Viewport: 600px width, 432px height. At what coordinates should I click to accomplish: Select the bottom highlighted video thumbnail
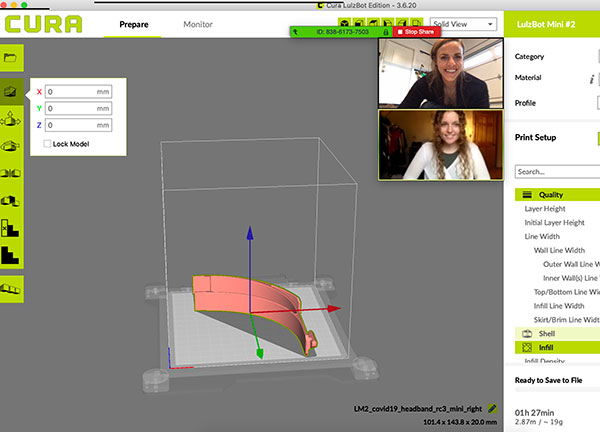(441, 145)
